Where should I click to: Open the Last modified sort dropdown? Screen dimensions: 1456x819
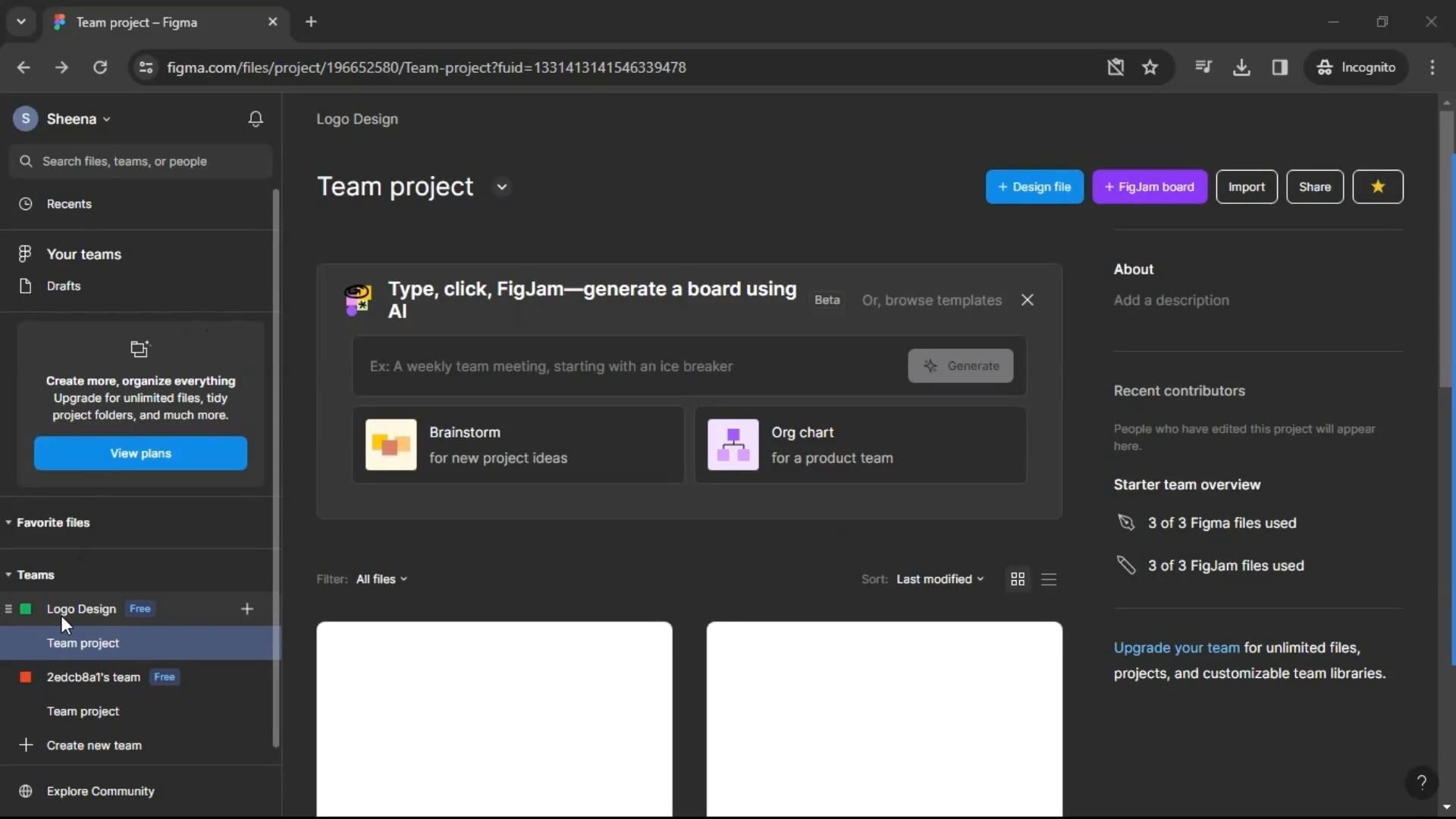pyautogui.click(x=940, y=579)
